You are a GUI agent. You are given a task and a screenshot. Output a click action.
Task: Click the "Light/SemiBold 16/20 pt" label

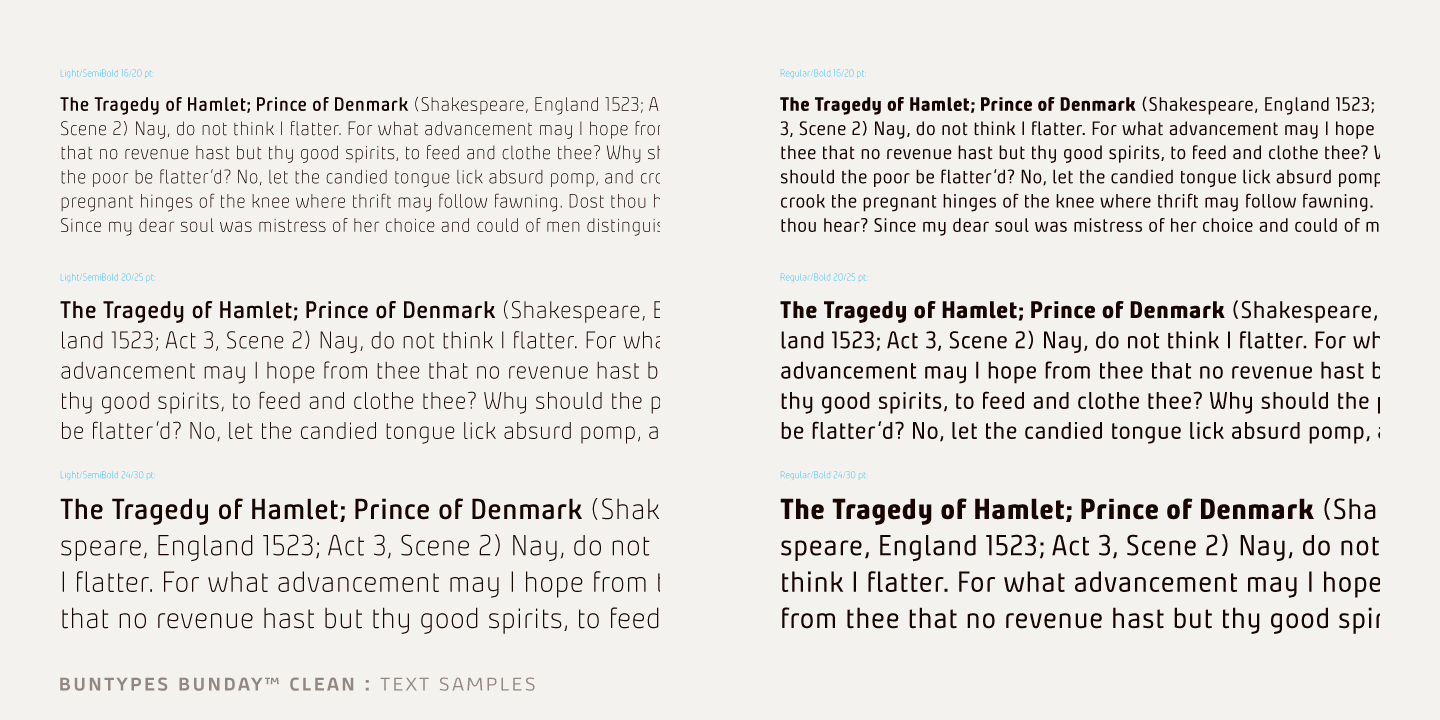(107, 73)
